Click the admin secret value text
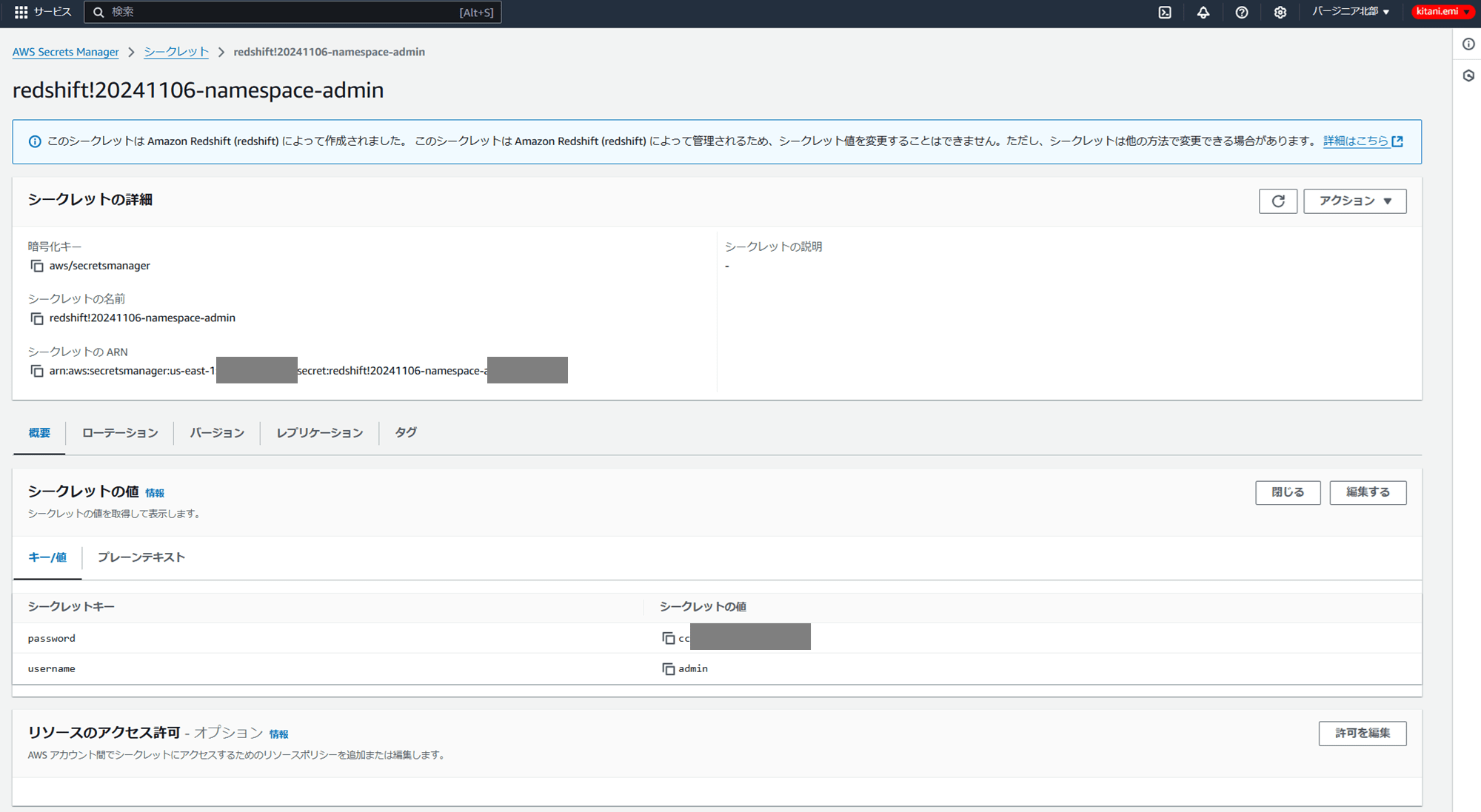The image size is (1481, 812). click(x=693, y=668)
